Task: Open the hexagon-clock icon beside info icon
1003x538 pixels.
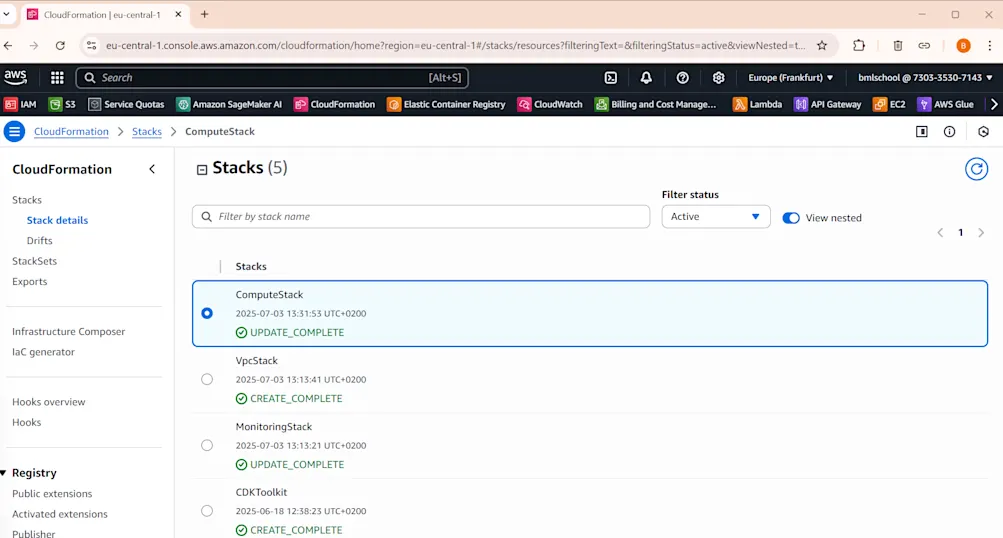Action: pos(983,131)
